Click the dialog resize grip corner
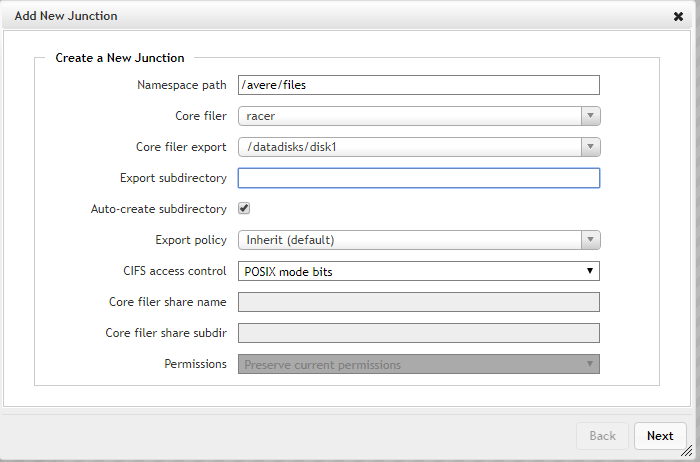700x462 pixels. [692, 454]
